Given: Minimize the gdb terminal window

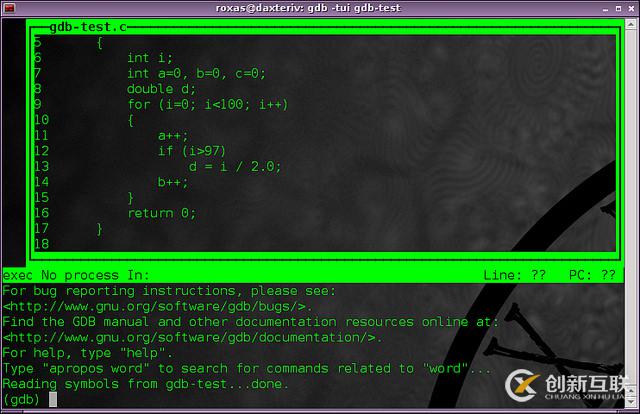Looking at the screenshot, I should [x=605, y=9].
